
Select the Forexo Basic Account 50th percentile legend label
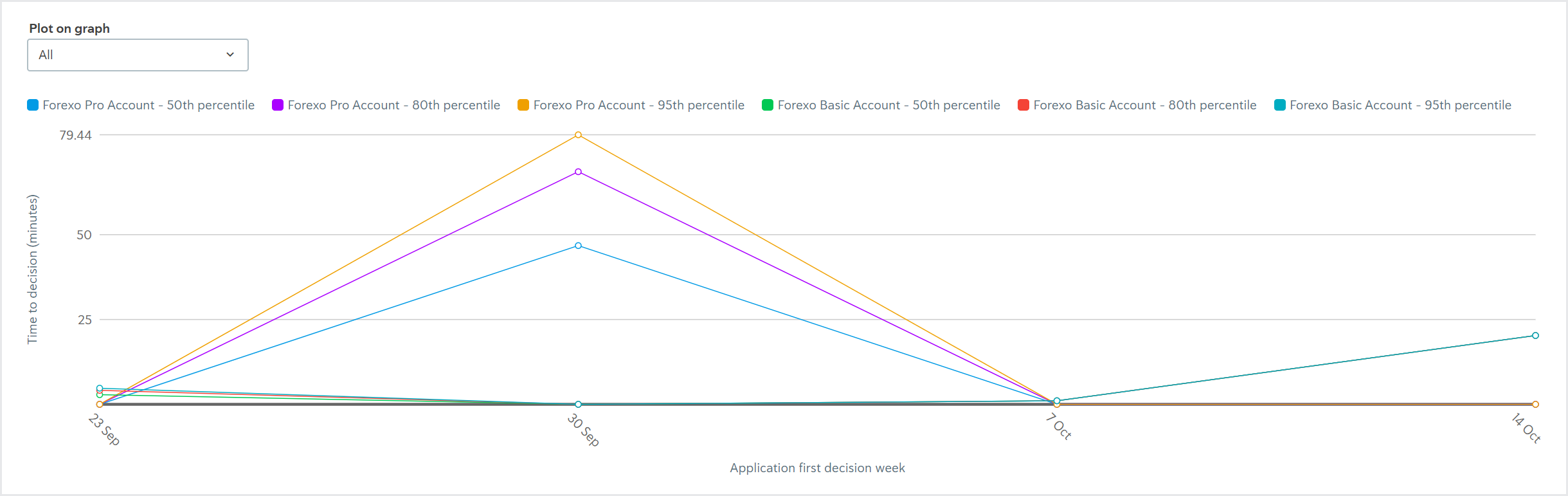pos(888,104)
